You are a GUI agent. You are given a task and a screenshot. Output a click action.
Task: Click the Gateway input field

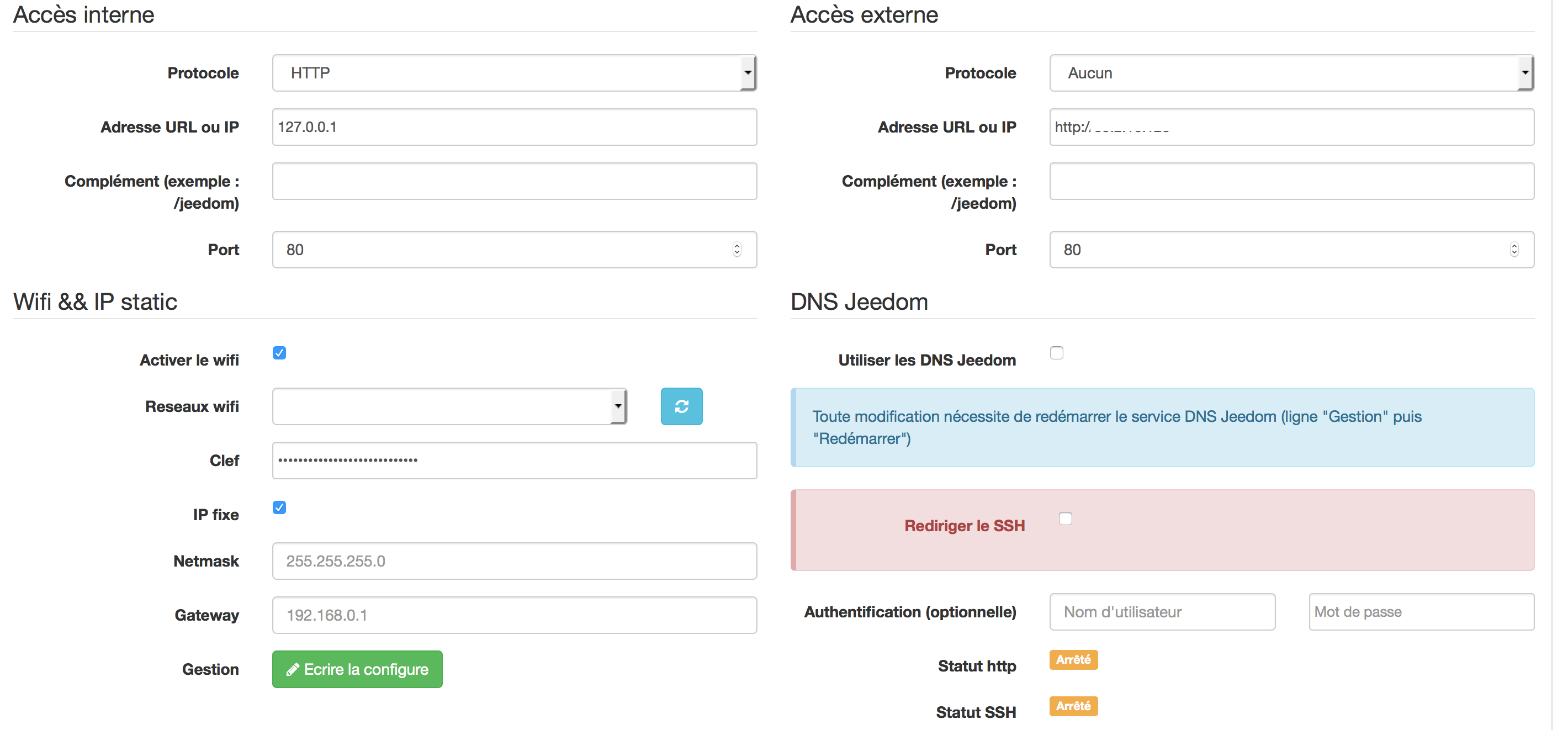coord(515,615)
